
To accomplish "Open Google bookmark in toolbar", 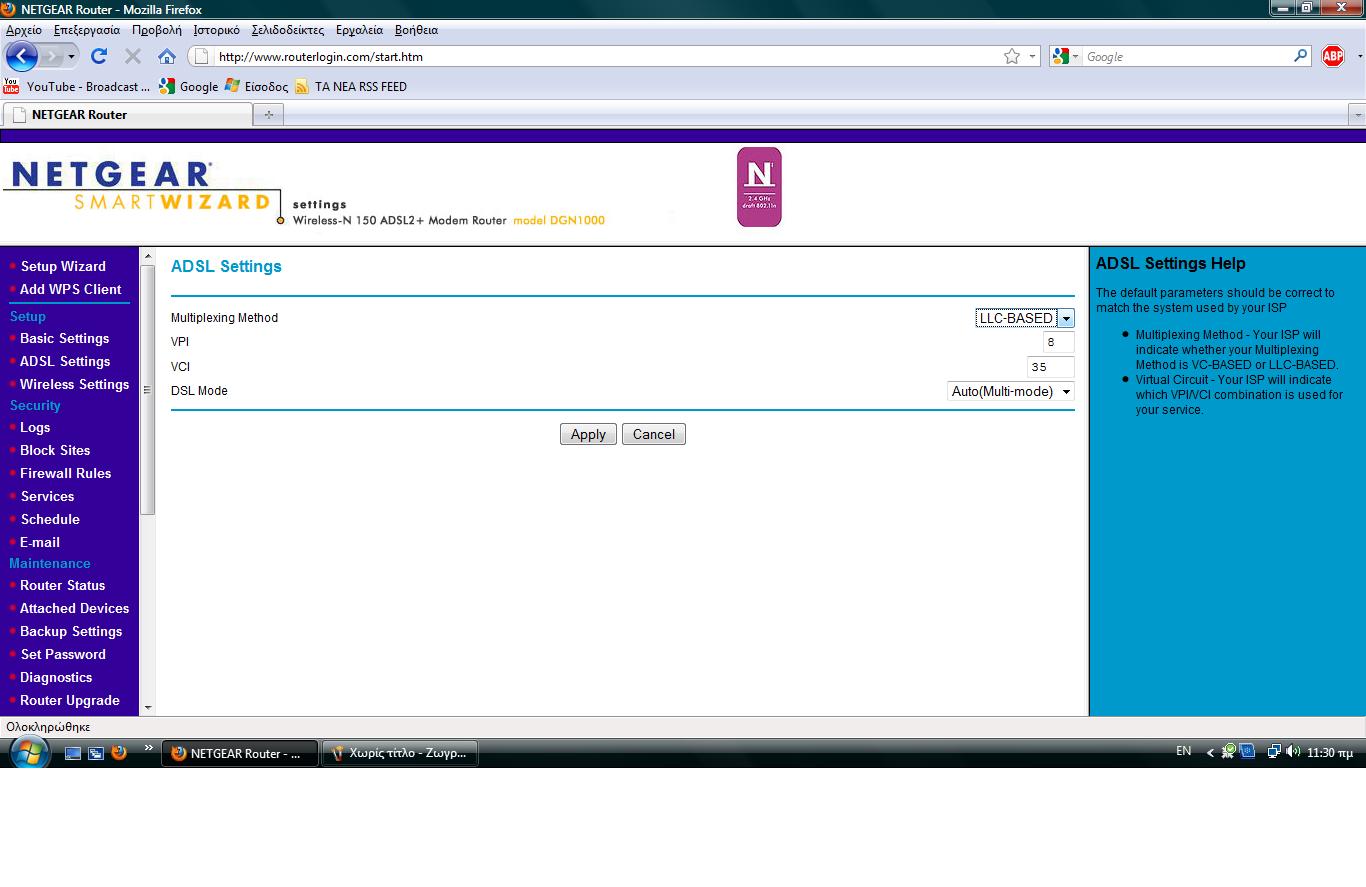I will click(x=188, y=87).
